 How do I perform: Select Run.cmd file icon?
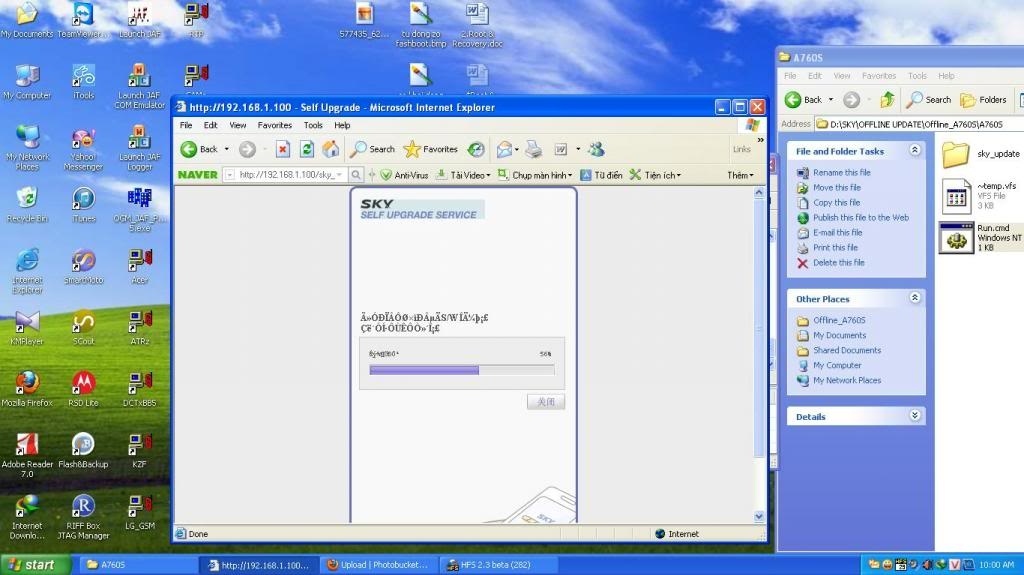tap(956, 238)
